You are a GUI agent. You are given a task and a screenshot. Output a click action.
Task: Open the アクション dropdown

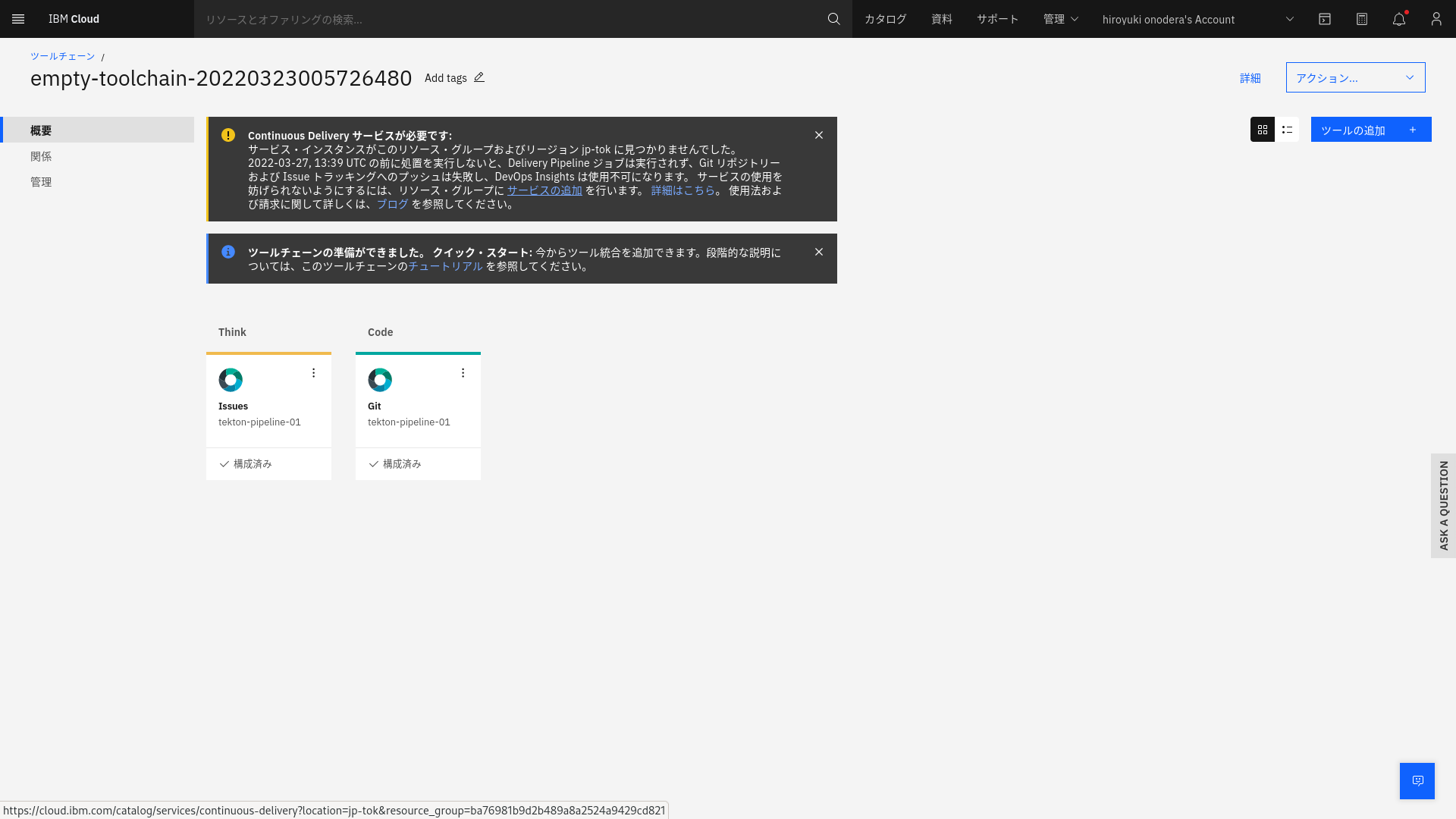[x=1354, y=77]
